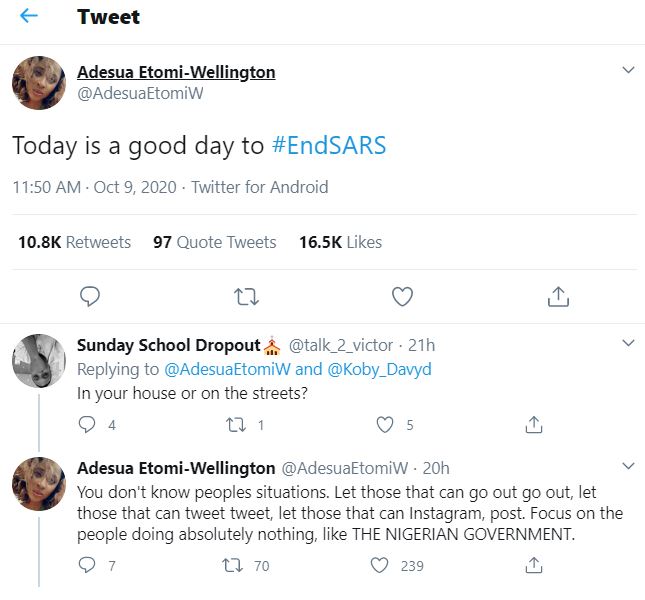
Task: View the 10.8K Retweets list
Action: point(75,242)
